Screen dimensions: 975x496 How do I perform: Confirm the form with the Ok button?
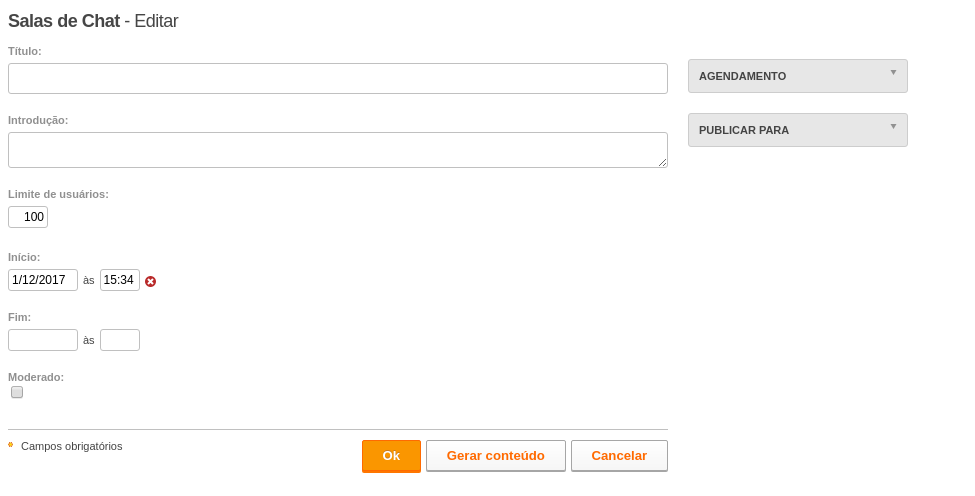click(391, 456)
